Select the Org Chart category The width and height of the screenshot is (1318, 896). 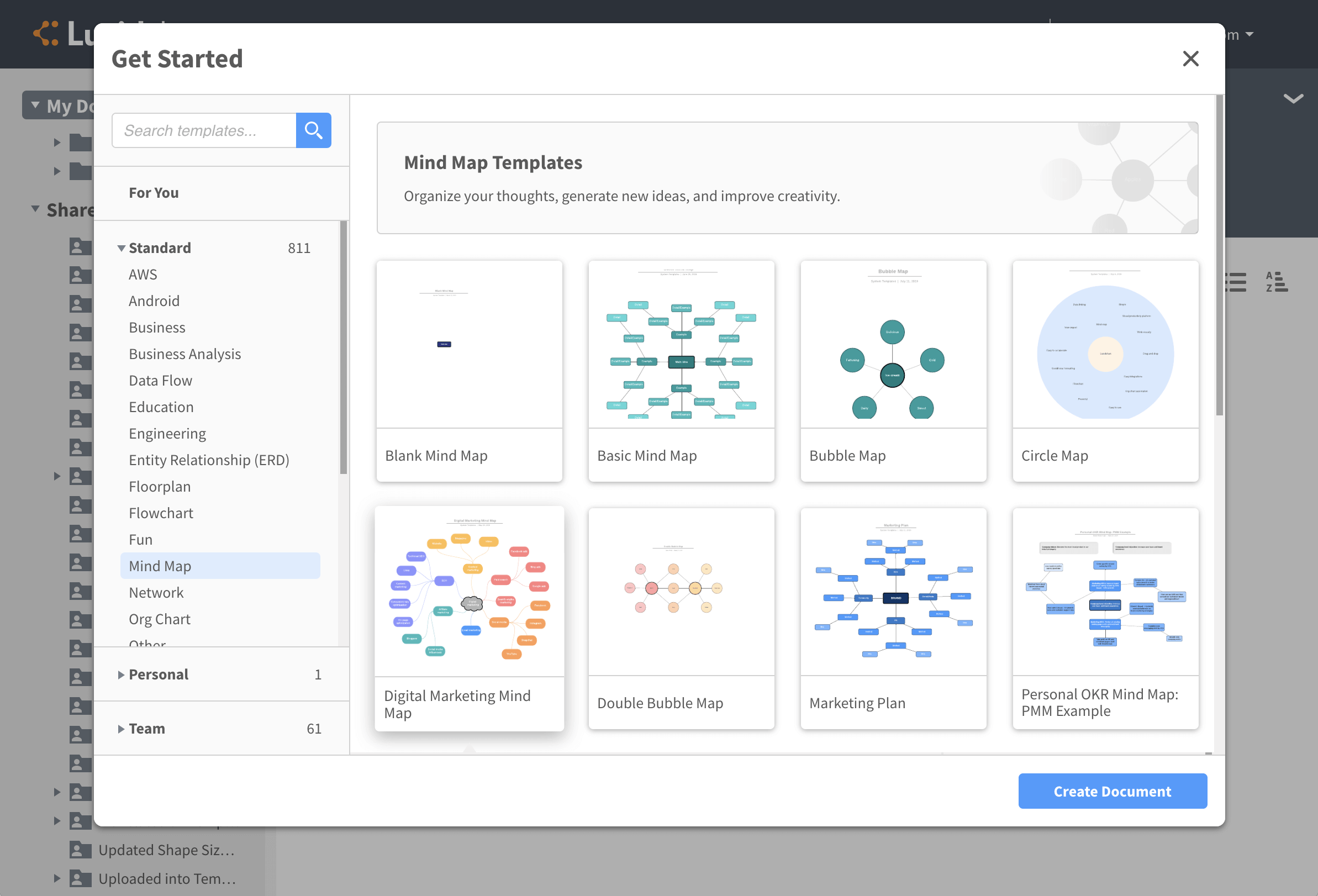pos(159,619)
